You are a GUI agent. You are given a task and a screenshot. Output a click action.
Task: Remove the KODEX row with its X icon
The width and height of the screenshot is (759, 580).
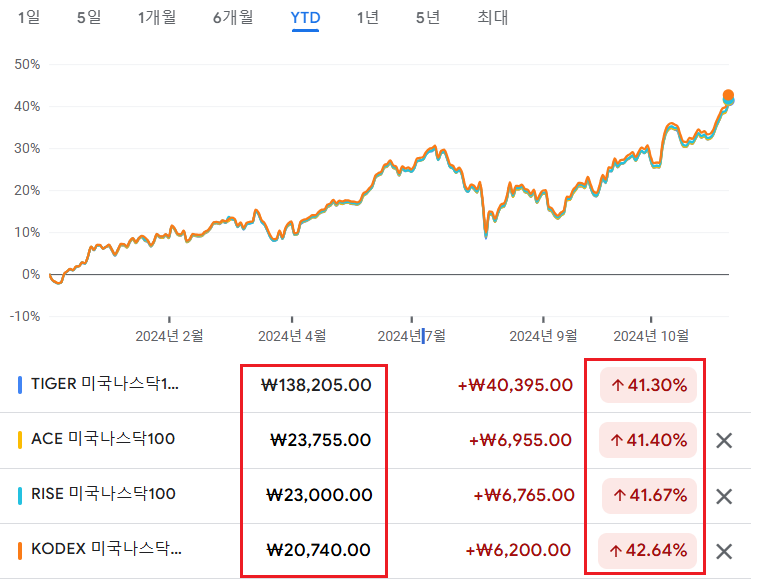724,551
